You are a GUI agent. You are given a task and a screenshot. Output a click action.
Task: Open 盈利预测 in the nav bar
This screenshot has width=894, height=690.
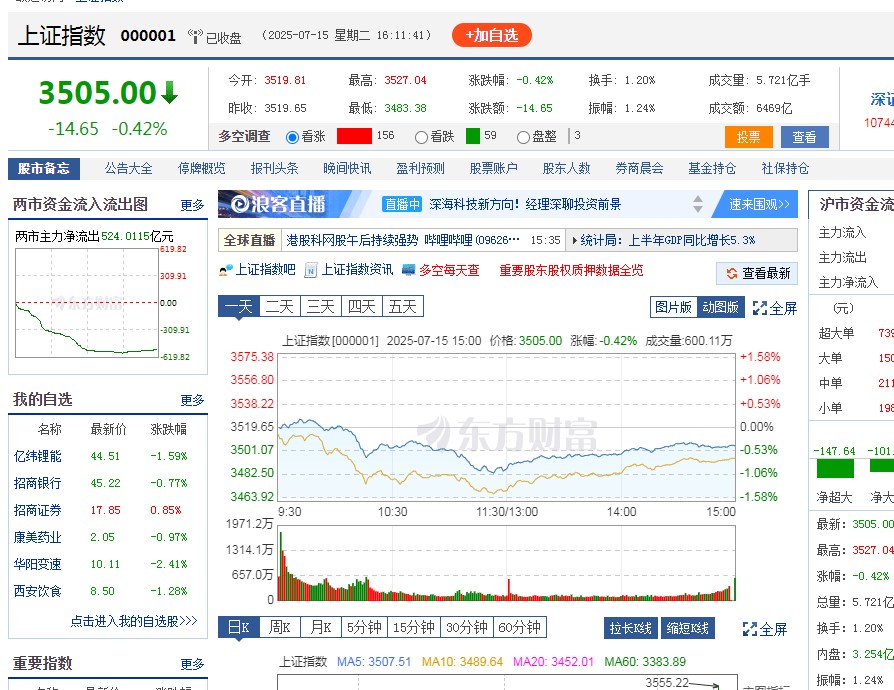click(420, 169)
